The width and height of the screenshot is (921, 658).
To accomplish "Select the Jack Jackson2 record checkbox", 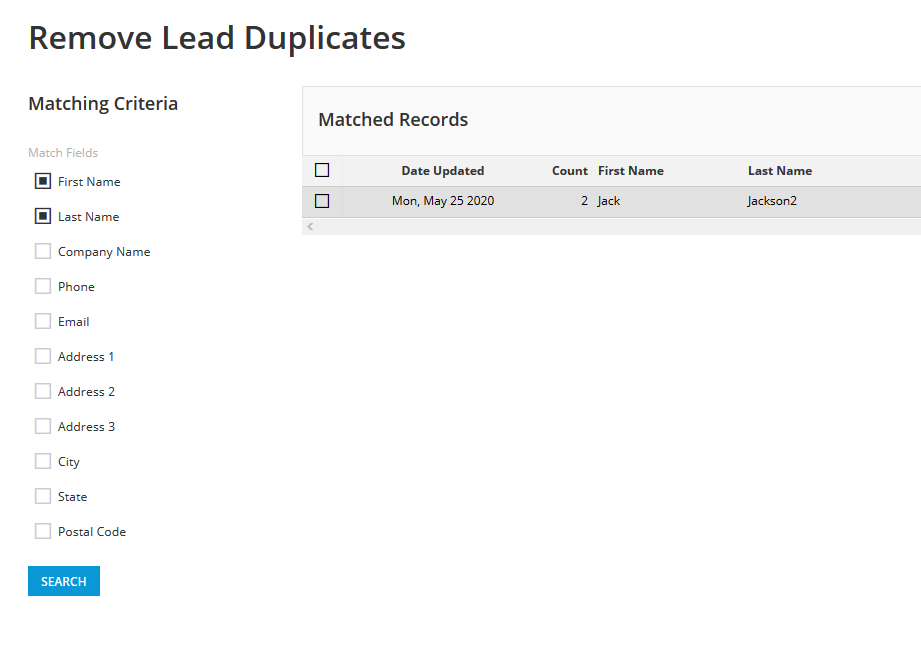I will click(322, 201).
